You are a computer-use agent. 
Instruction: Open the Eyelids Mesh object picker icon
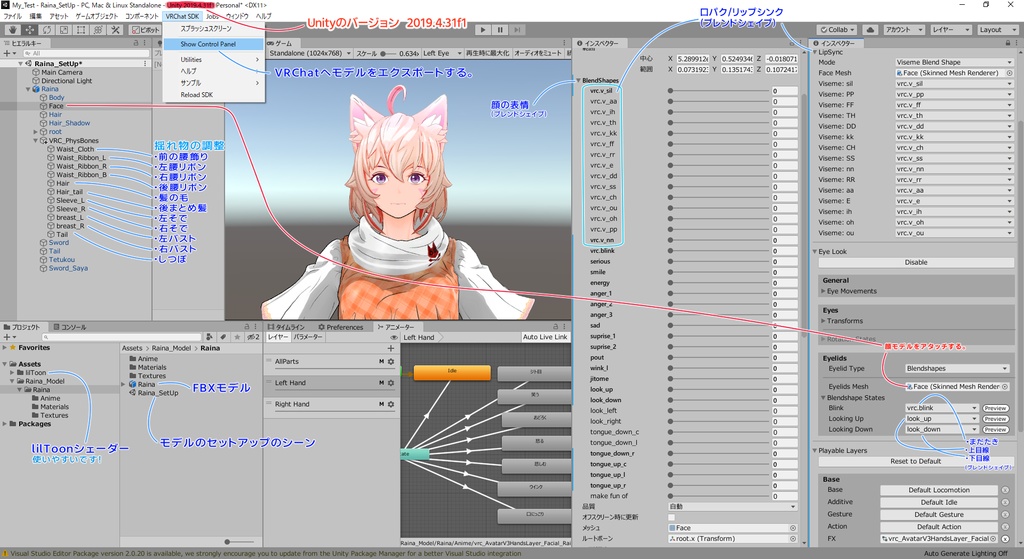coord(1004,387)
